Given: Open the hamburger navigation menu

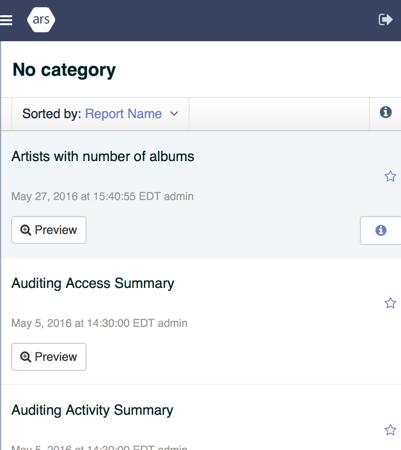Looking at the screenshot, I should (x=6, y=20).
